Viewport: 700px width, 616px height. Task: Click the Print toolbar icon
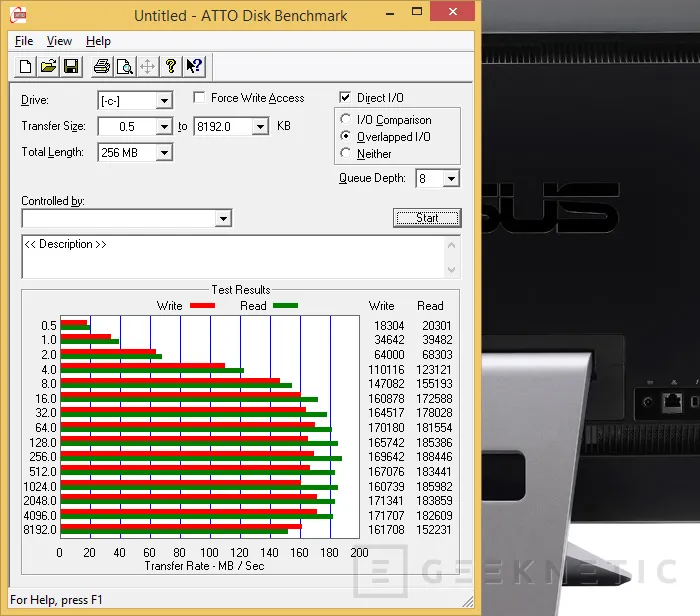[x=102, y=67]
